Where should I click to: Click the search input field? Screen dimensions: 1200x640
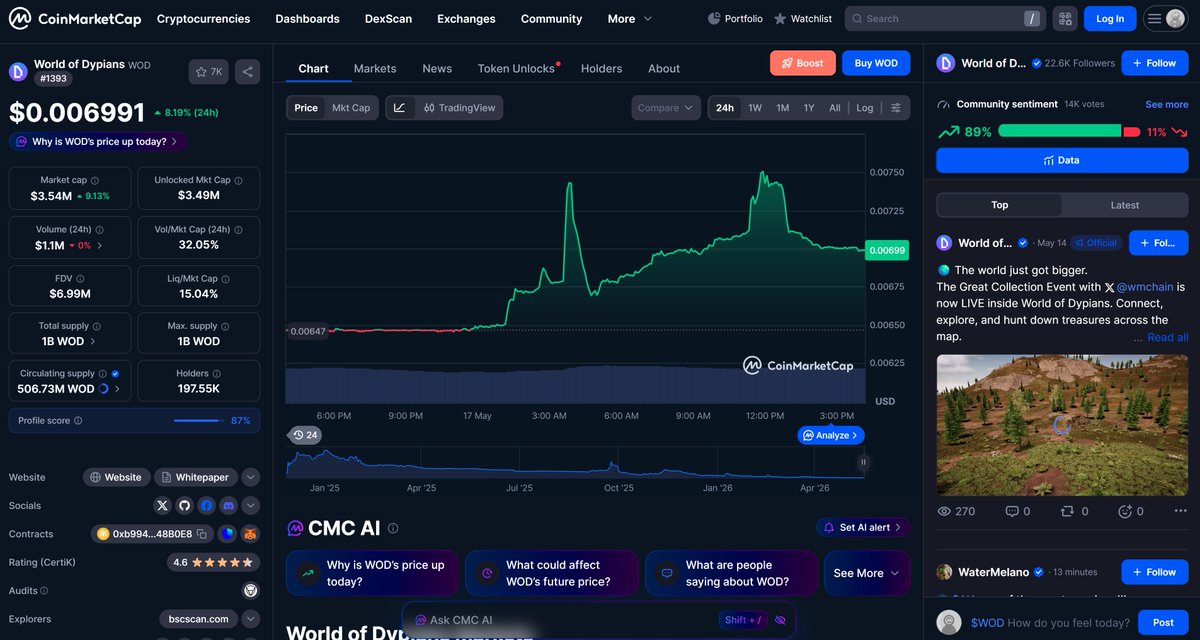click(x=945, y=18)
